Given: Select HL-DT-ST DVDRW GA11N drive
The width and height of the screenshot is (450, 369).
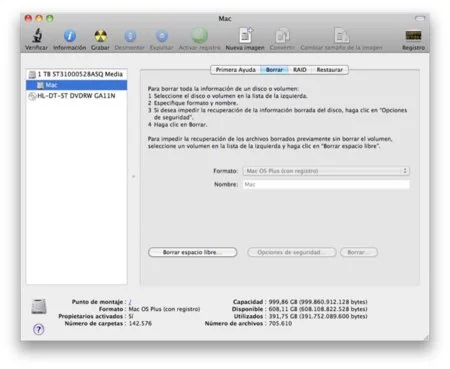Looking at the screenshot, I should [x=77, y=96].
